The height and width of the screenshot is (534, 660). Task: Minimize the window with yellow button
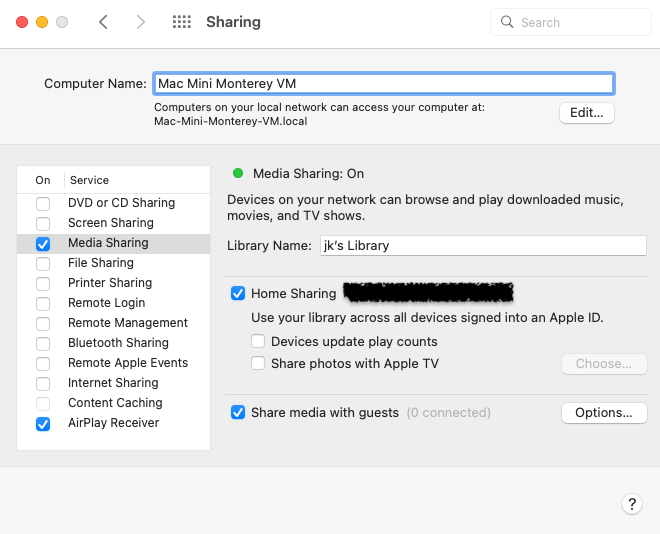tap(42, 22)
